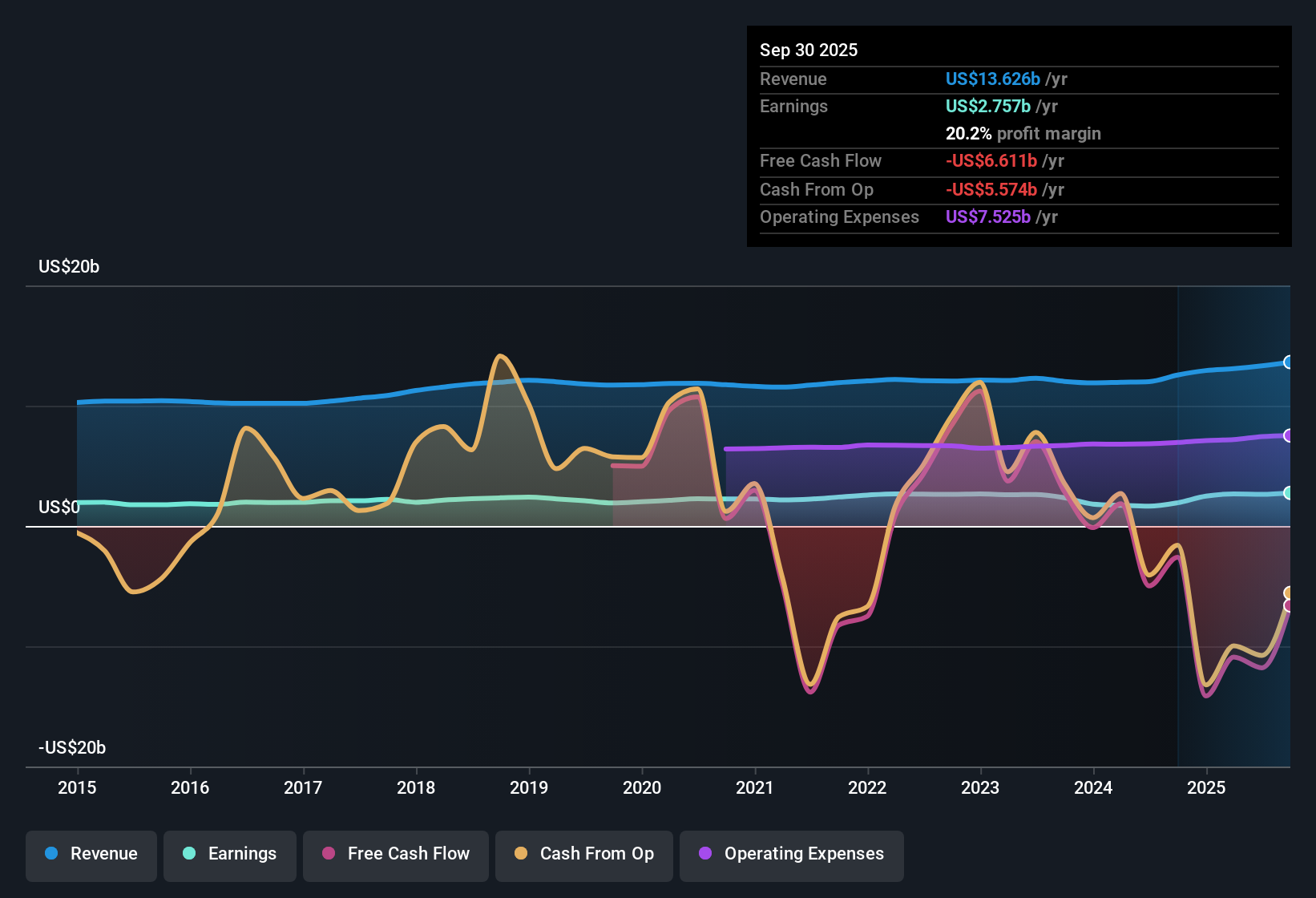Select the 2025 label on the timeline
This screenshot has height=898, width=1316.
1207,788
